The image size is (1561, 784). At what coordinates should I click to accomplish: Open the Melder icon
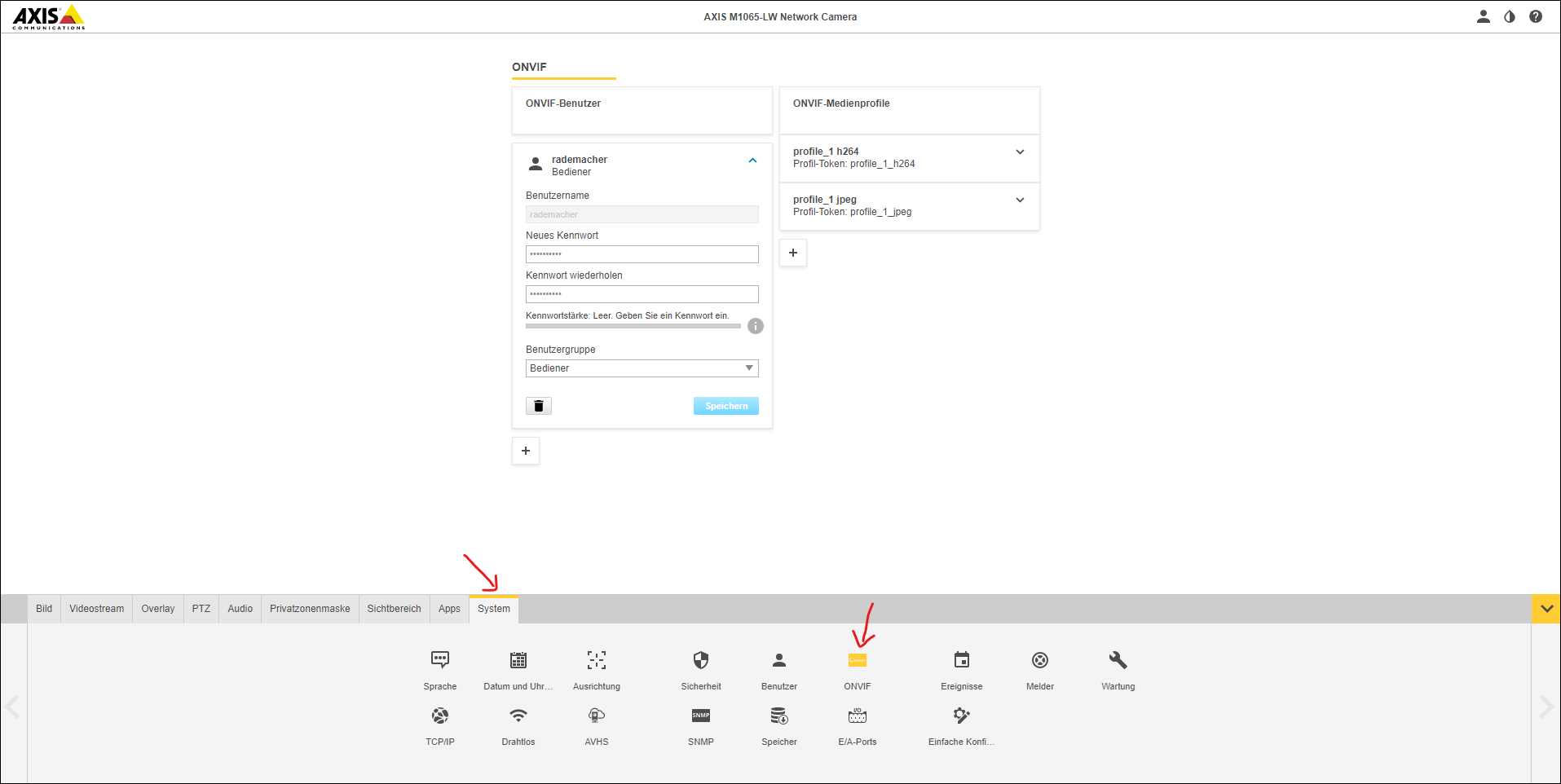click(1040, 660)
